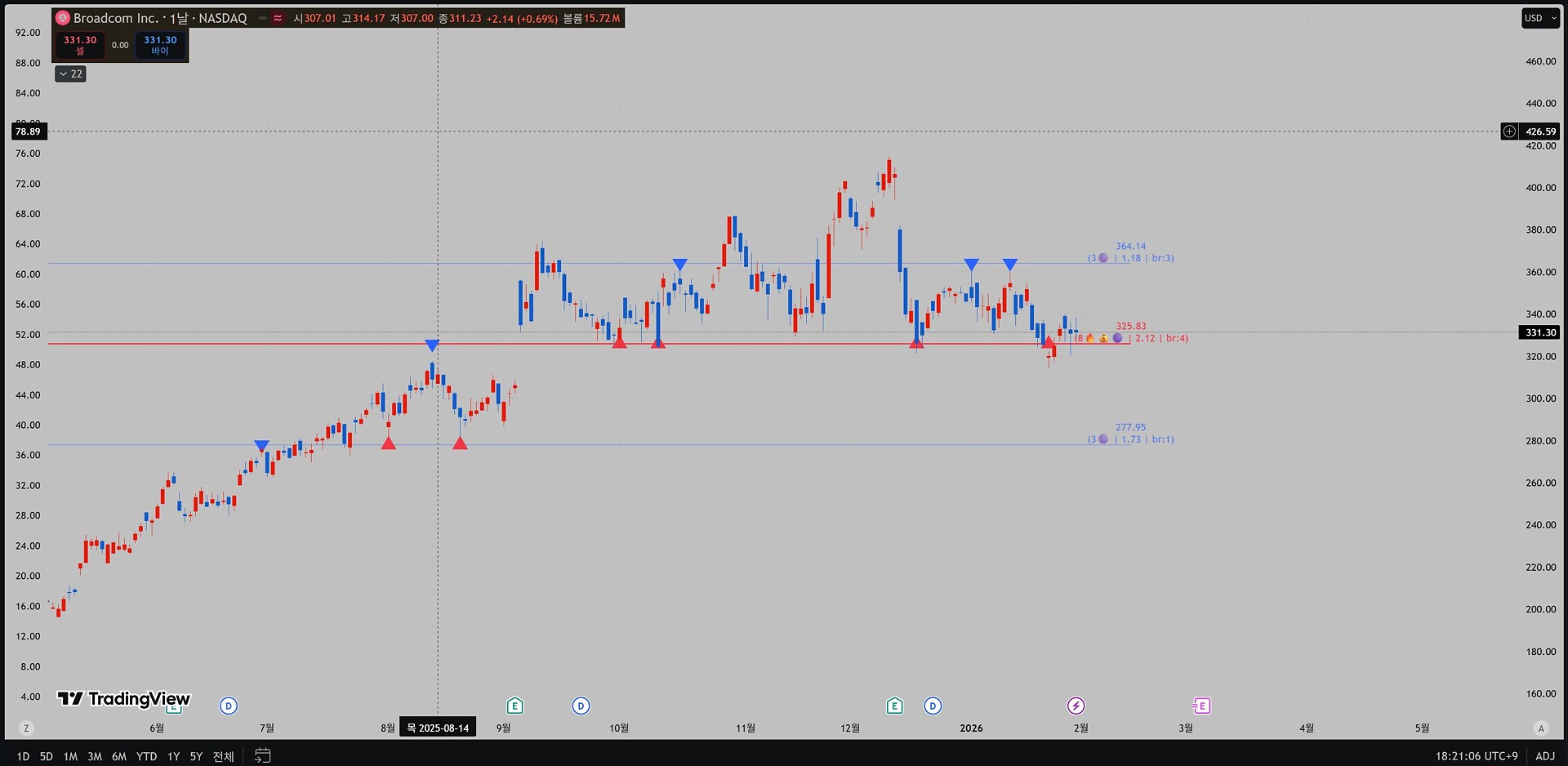Screen dimensions: 1568x766
Task: Click the red 325.83 level label
Action: (x=1131, y=326)
